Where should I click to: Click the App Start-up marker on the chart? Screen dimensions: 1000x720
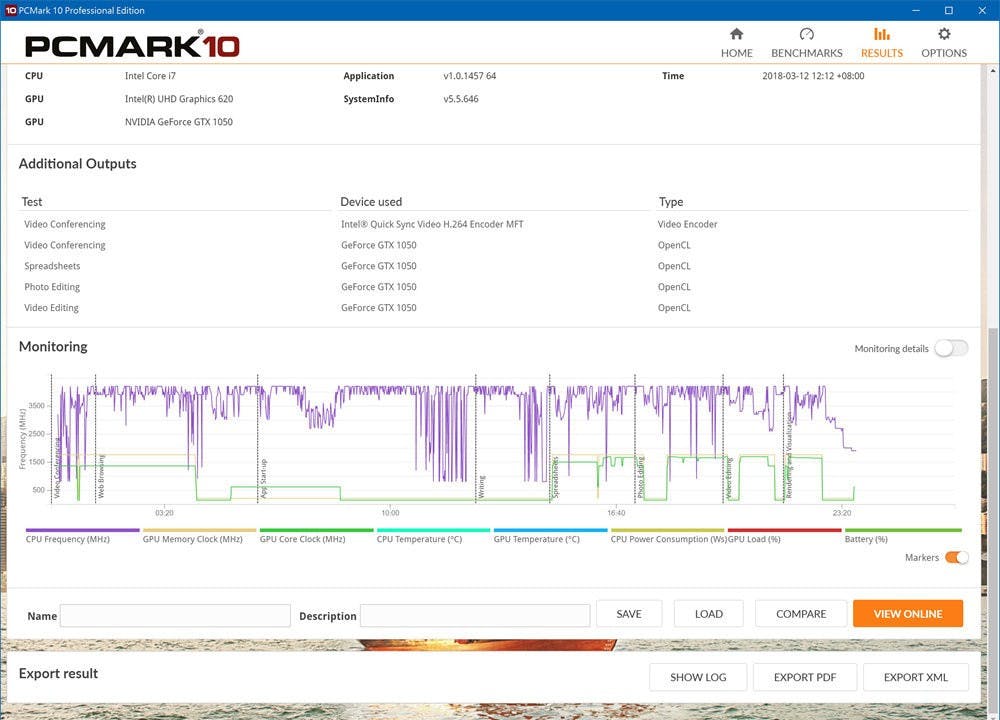pos(264,478)
